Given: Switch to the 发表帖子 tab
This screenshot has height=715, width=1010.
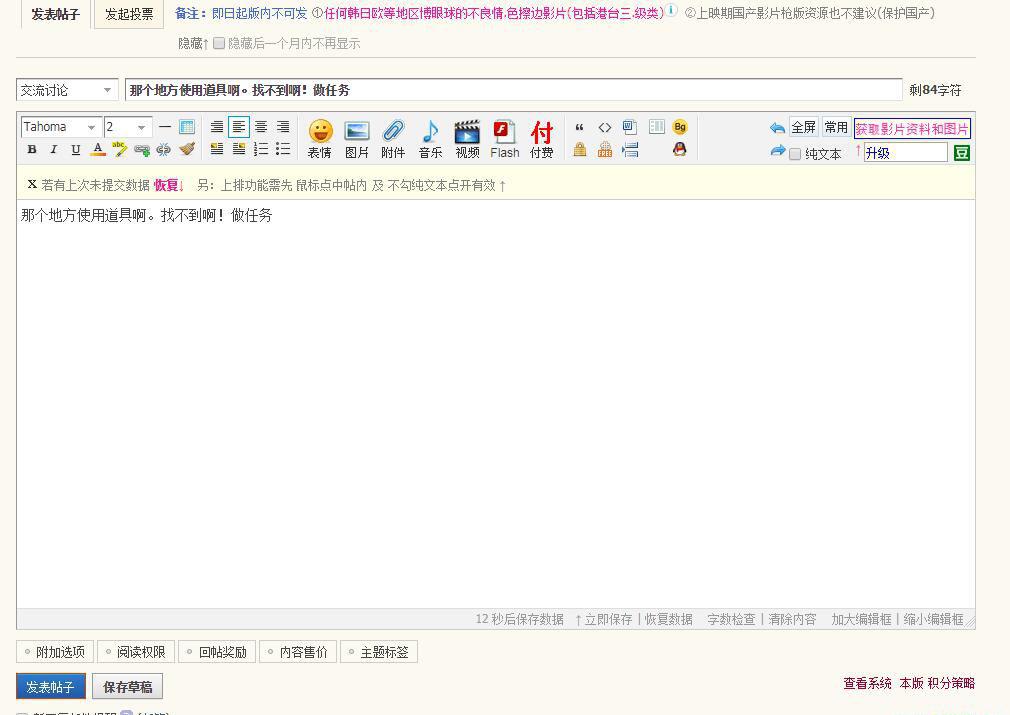Looking at the screenshot, I should tap(55, 14).
